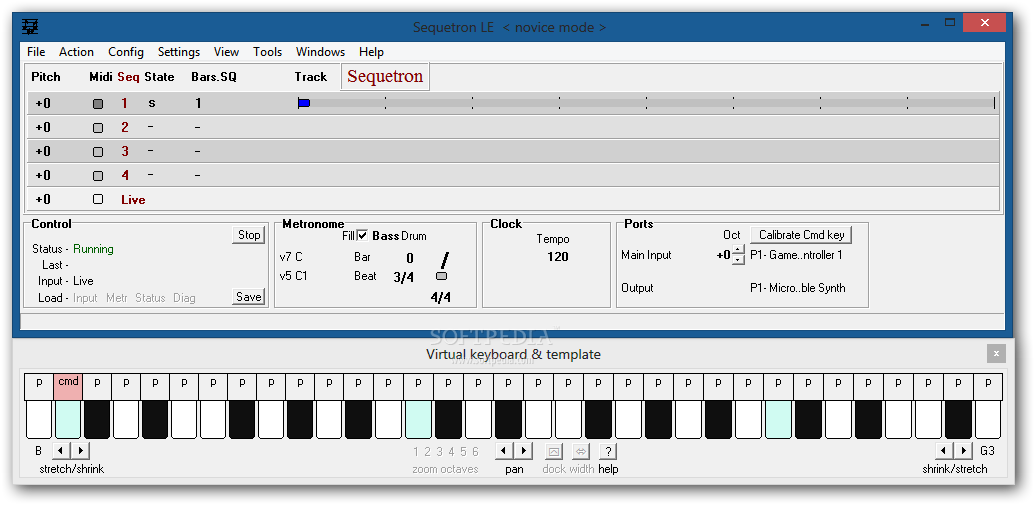
Task: Click the Load Metr option
Action: point(117,298)
